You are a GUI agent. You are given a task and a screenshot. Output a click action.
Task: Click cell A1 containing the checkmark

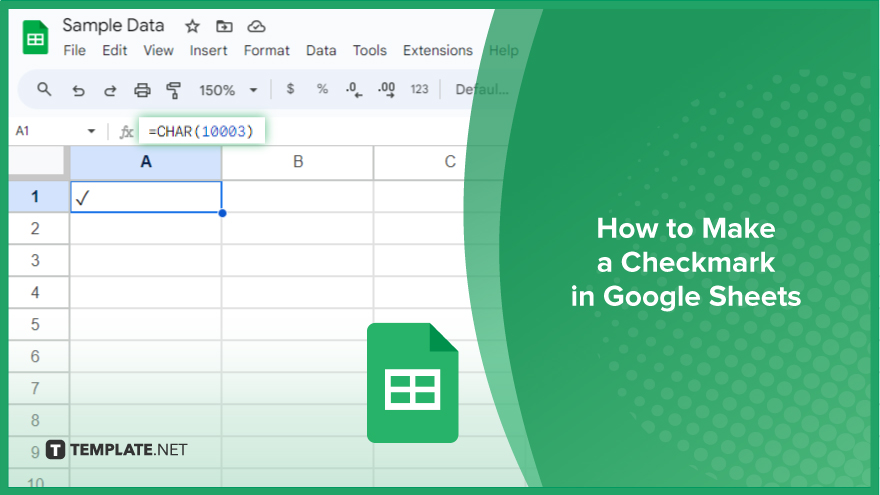146,197
